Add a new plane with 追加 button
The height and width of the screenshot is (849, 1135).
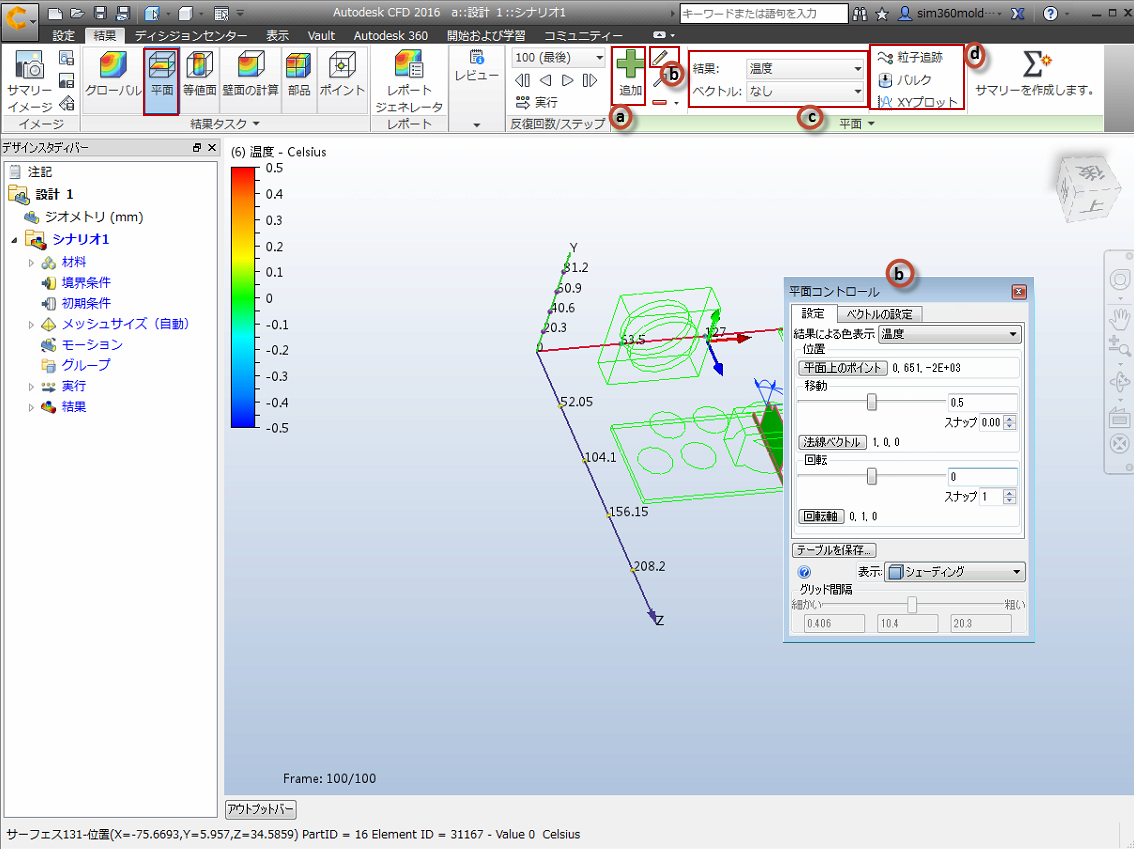coord(630,74)
